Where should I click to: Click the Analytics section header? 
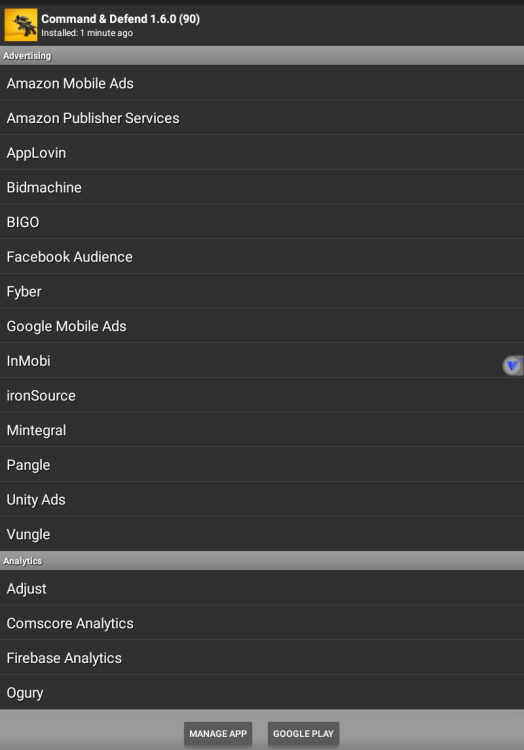pos(262,561)
